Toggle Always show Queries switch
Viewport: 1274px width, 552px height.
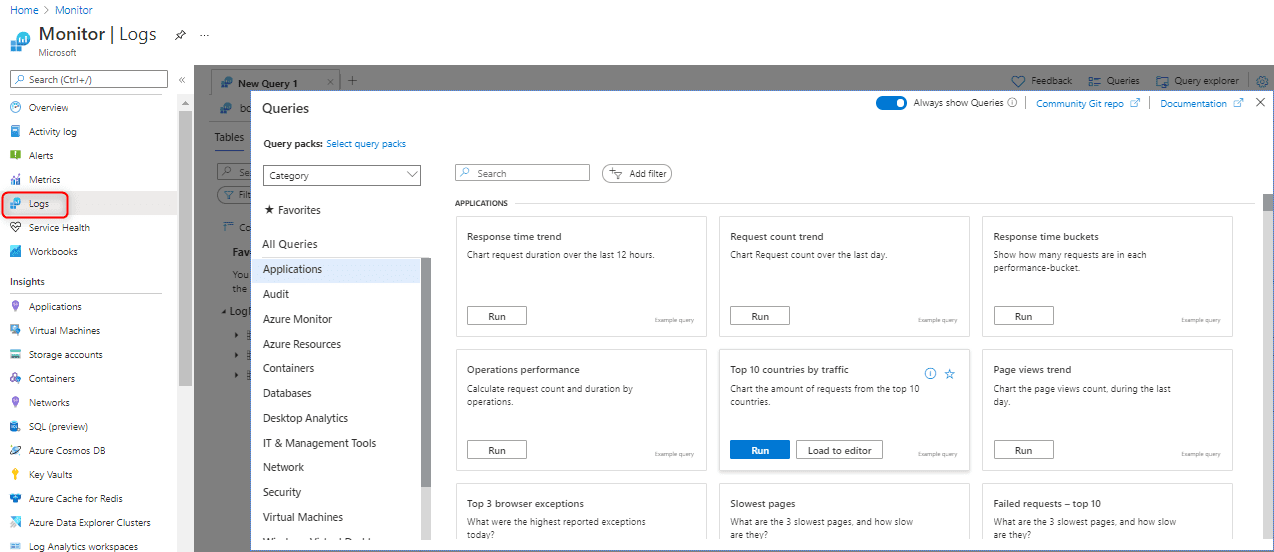[x=891, y=103]
